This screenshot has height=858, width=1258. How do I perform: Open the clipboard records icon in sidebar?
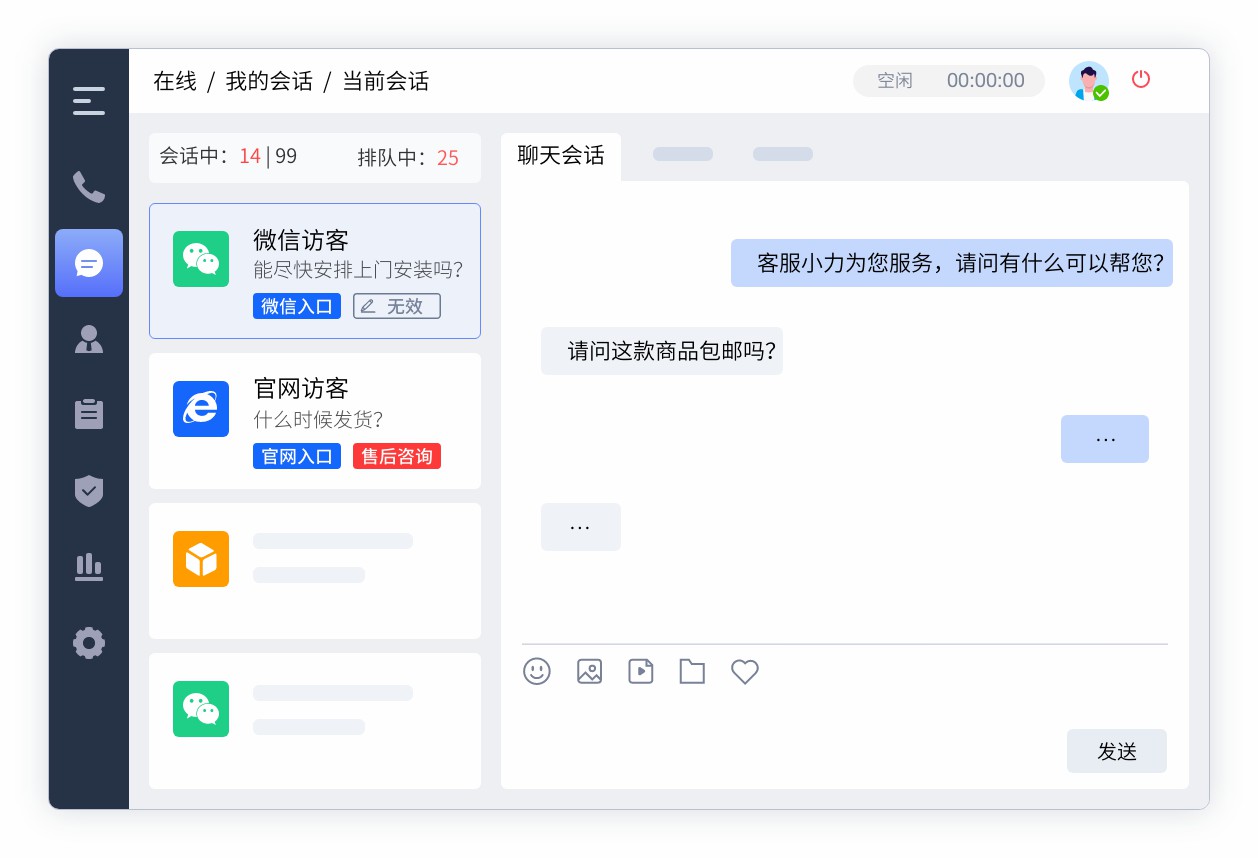coord(88,414)
